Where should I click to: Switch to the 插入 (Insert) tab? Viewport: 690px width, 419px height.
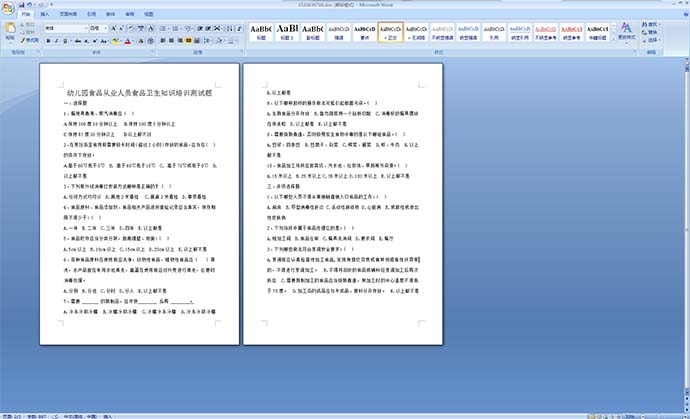point(45,16)
